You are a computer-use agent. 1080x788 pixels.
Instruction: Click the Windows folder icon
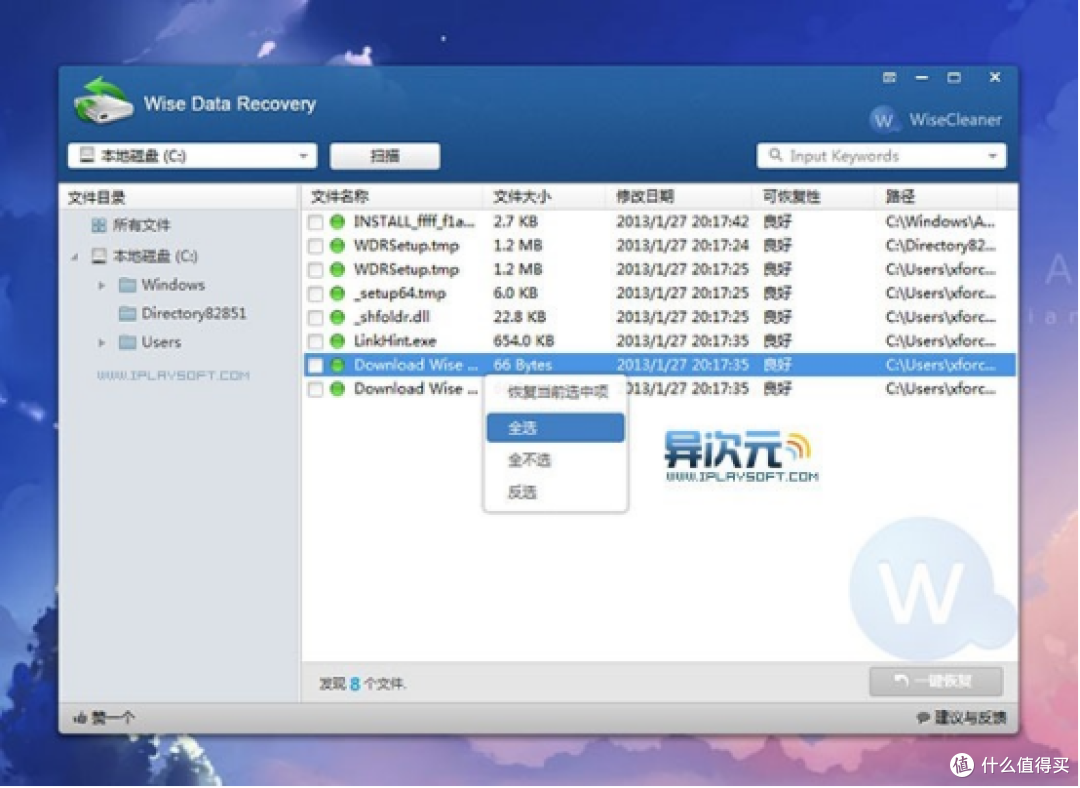[127, 284]
